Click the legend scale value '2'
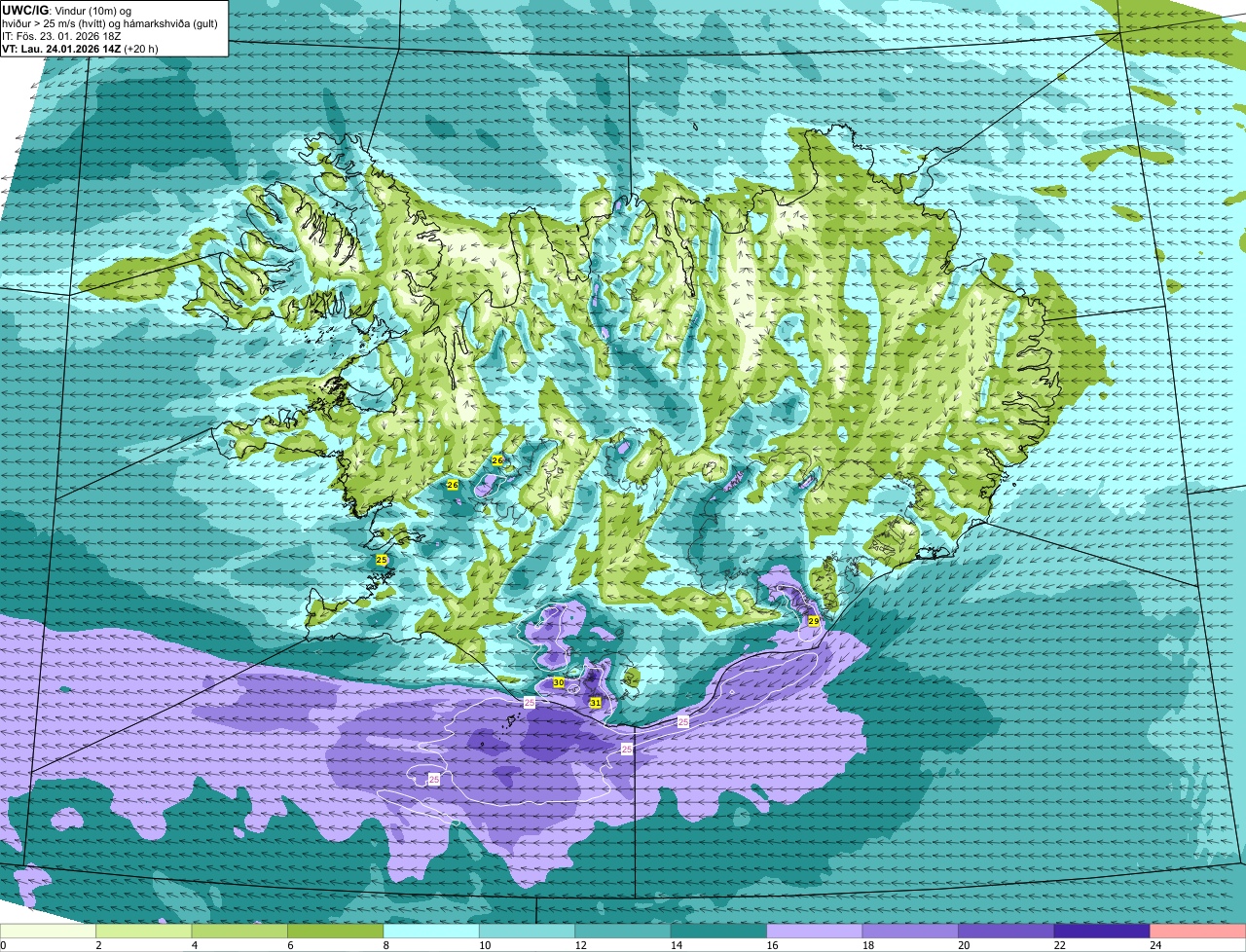Screen dimensions: 1246x952 coord(98,945)
